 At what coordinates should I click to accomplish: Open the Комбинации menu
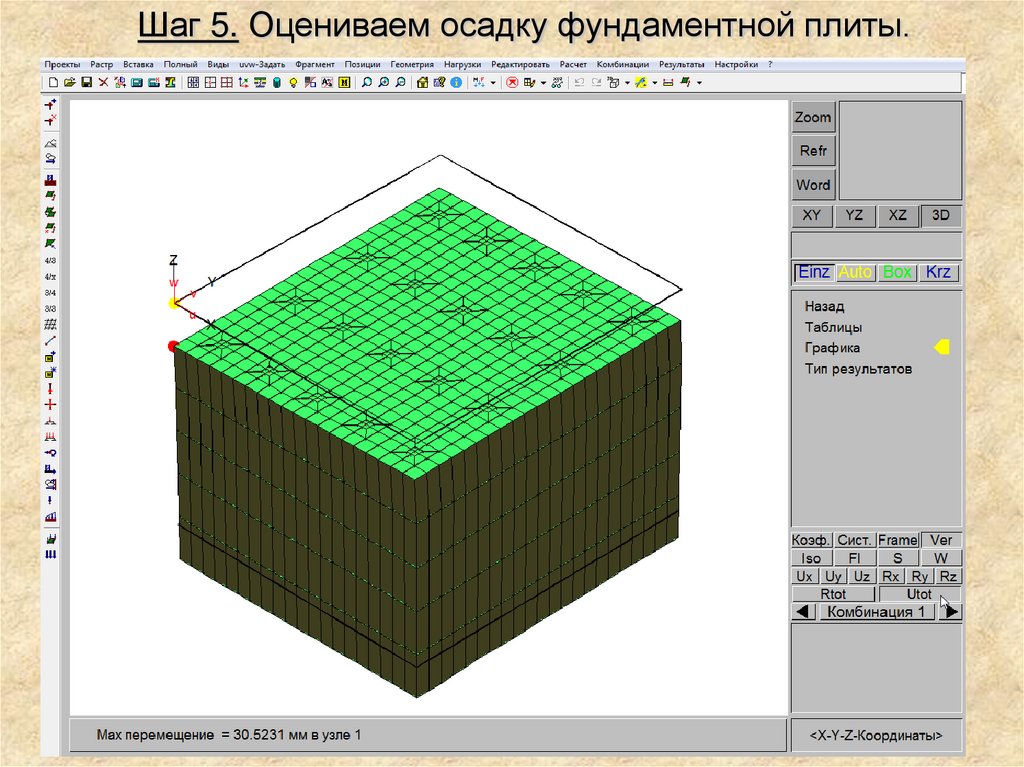(622, 64)
